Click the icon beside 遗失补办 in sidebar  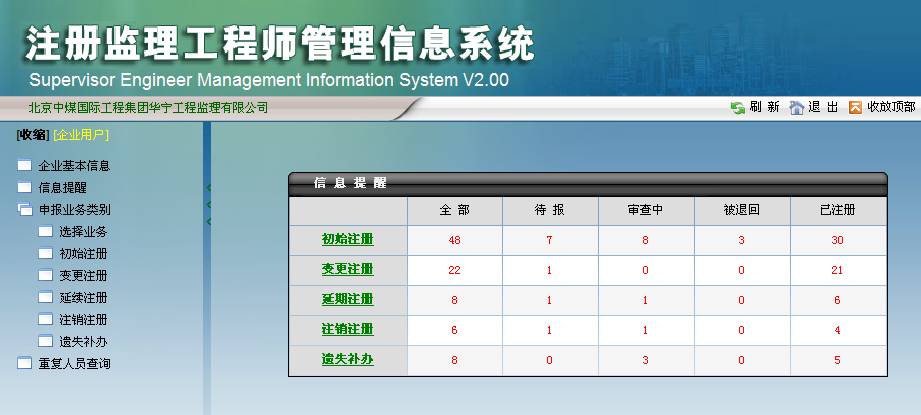click(x=45, y=342)
